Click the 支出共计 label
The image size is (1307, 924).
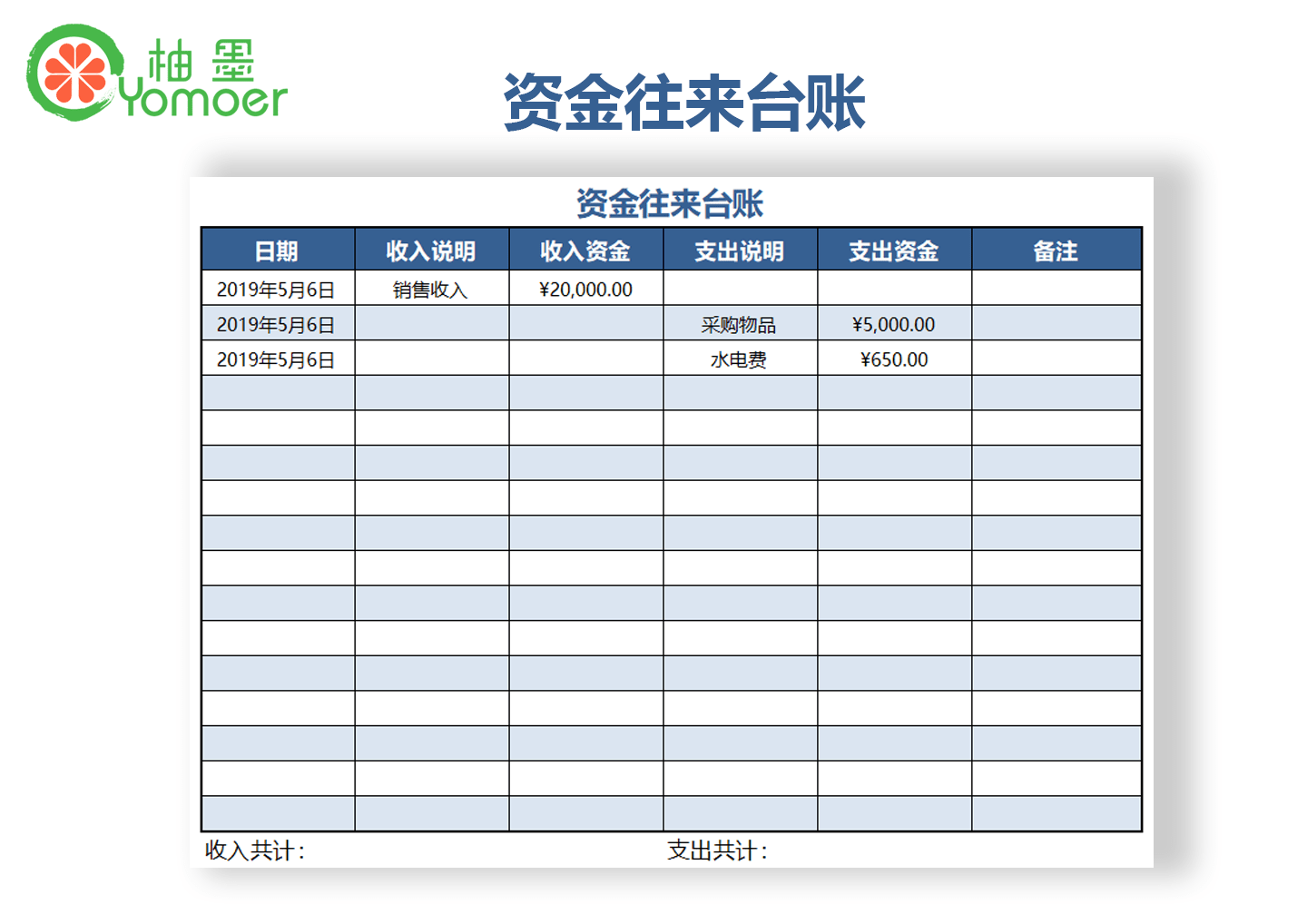tap(718, 850)
